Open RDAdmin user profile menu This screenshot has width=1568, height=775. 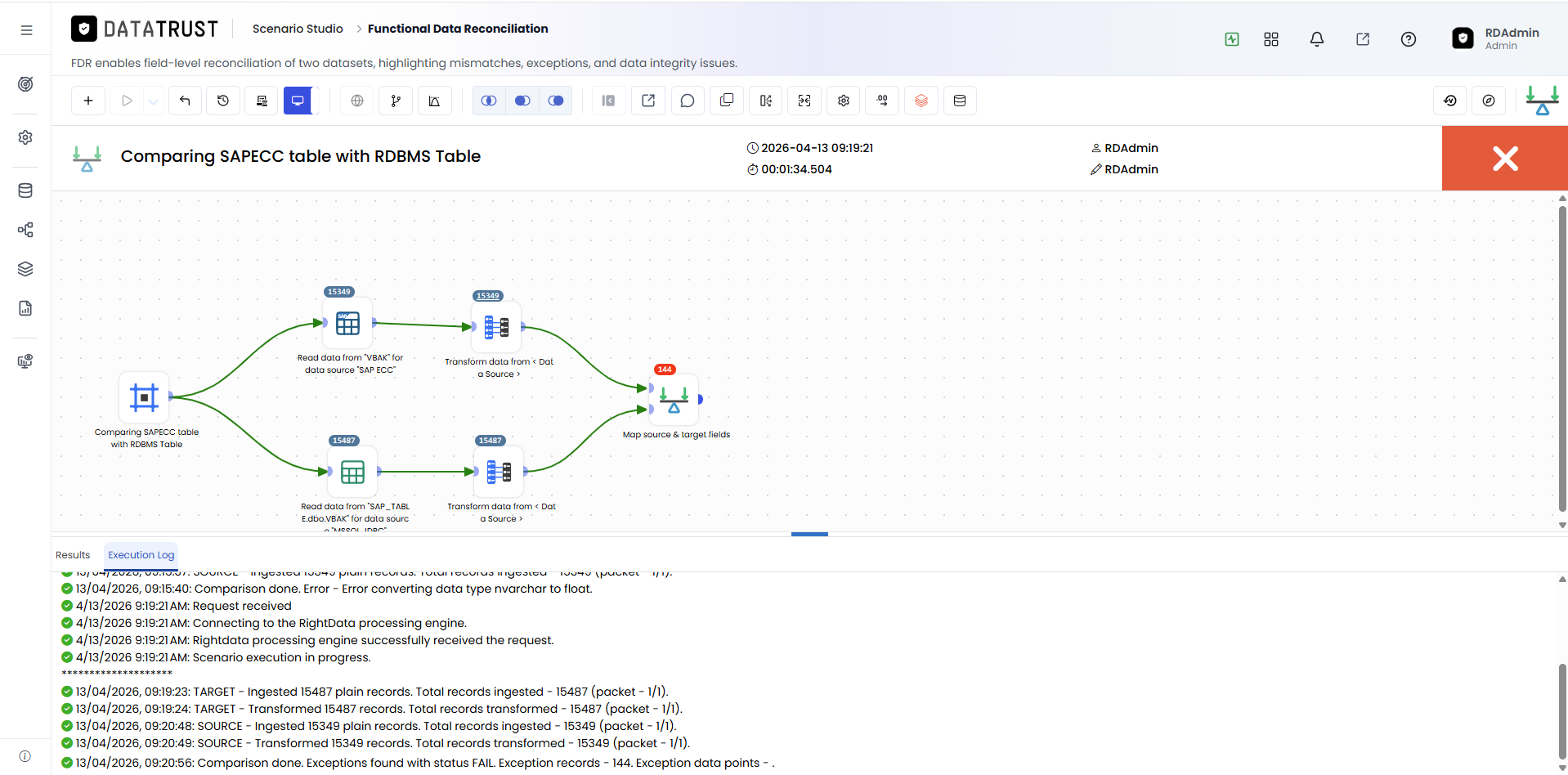(x=1496, y=38)
